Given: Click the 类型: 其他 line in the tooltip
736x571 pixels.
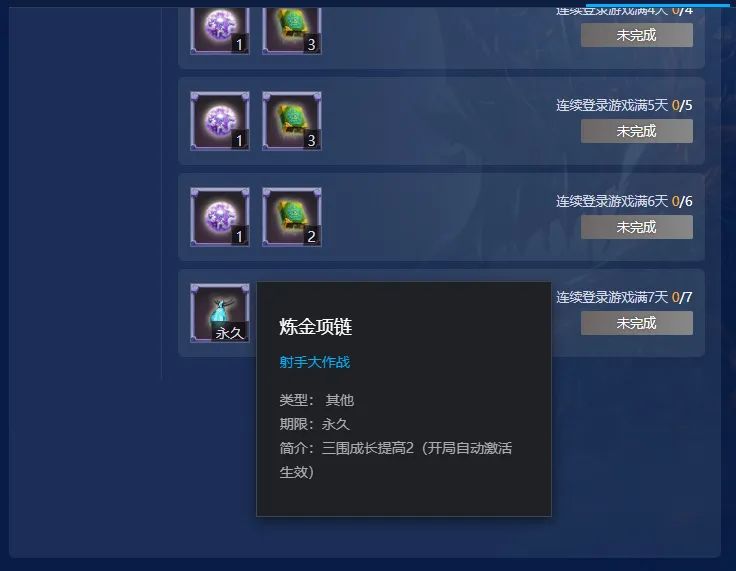Looking at the screenshot, I should tap(317, 400).
